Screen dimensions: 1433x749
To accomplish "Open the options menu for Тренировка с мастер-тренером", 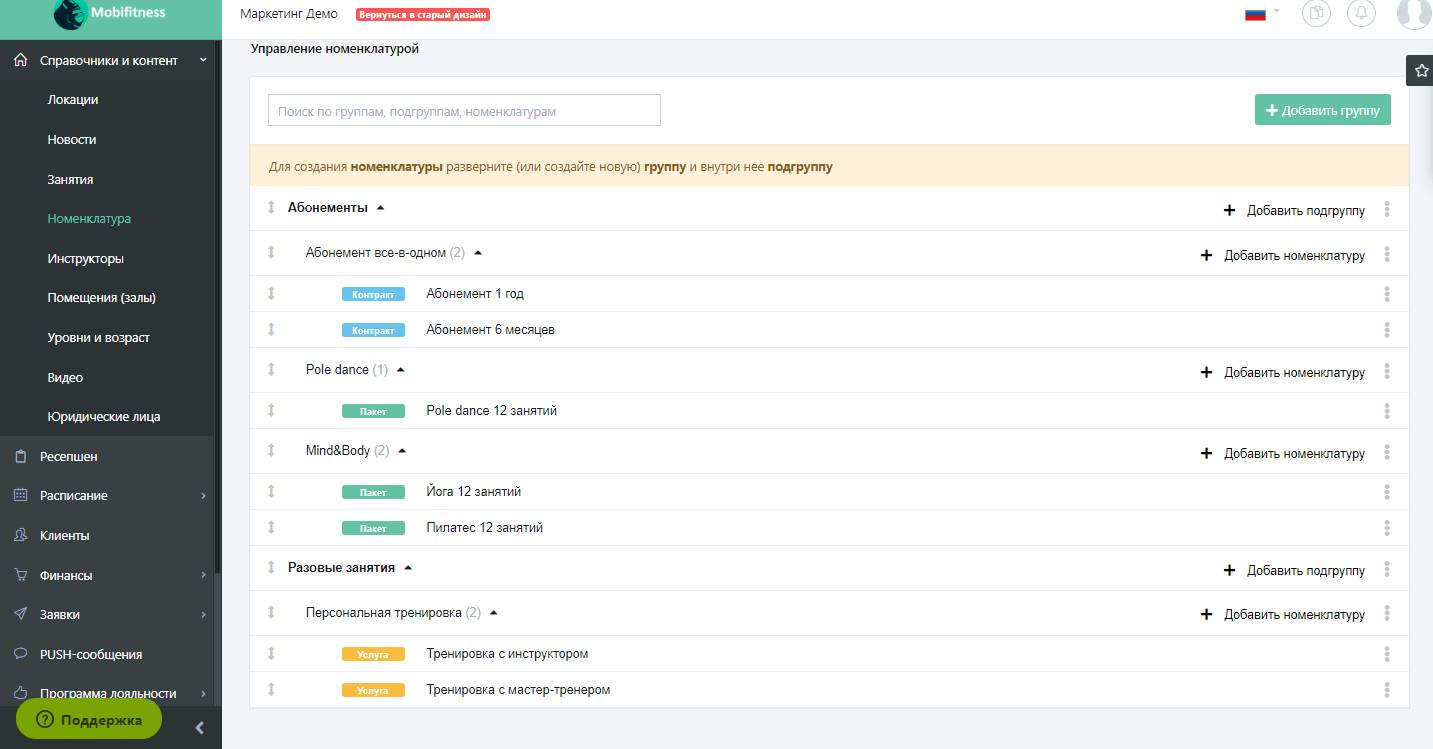I will [1387, 690].
